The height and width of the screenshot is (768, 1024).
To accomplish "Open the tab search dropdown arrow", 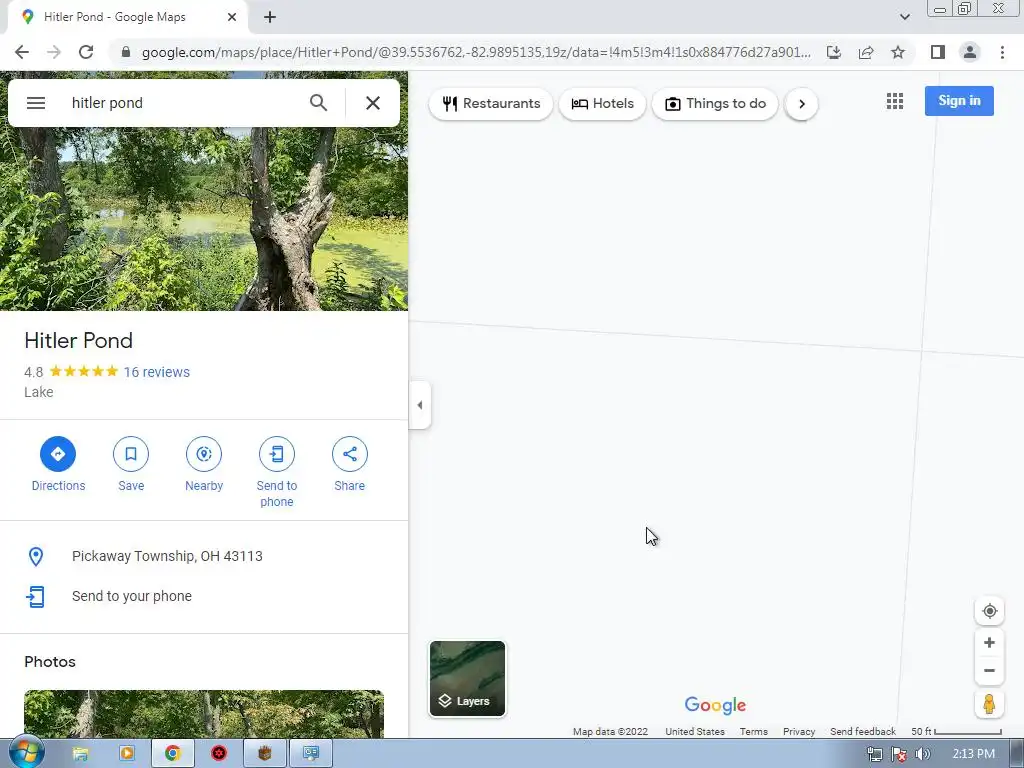I will (904, 17).
